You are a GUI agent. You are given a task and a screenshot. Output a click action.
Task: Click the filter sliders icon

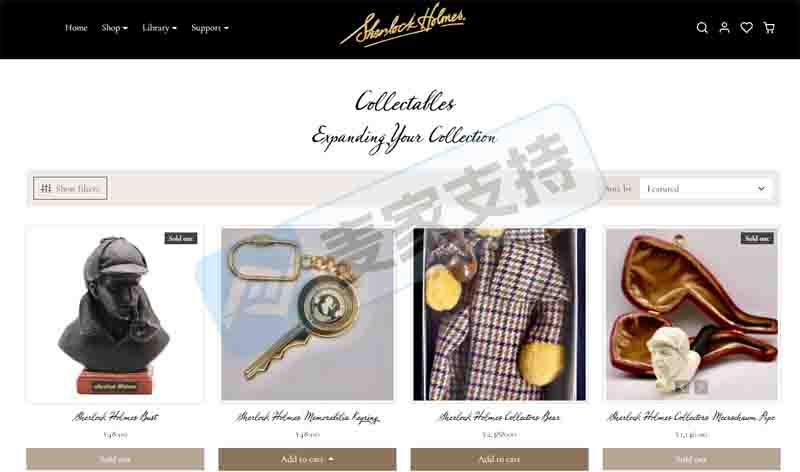46,188
